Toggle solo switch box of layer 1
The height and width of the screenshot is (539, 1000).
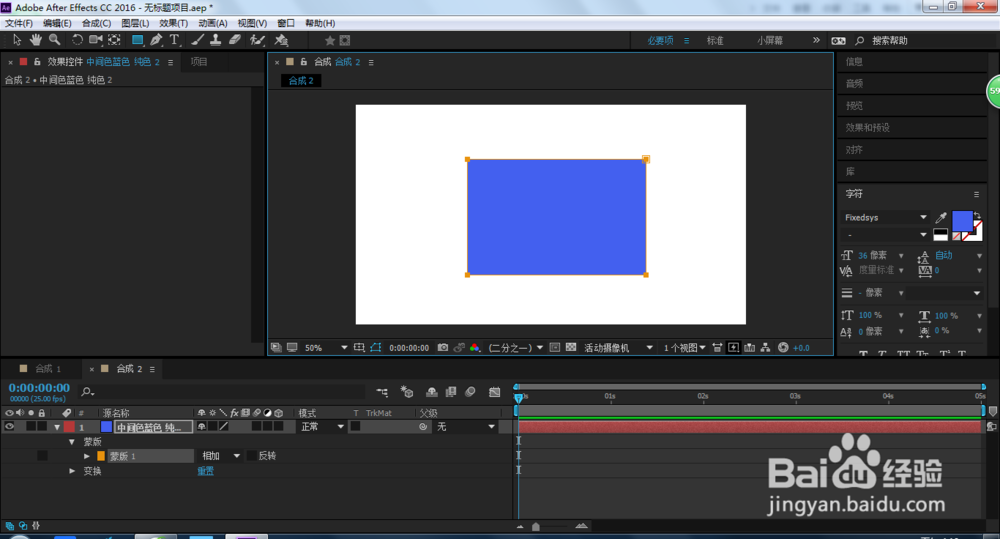[31, 427]
